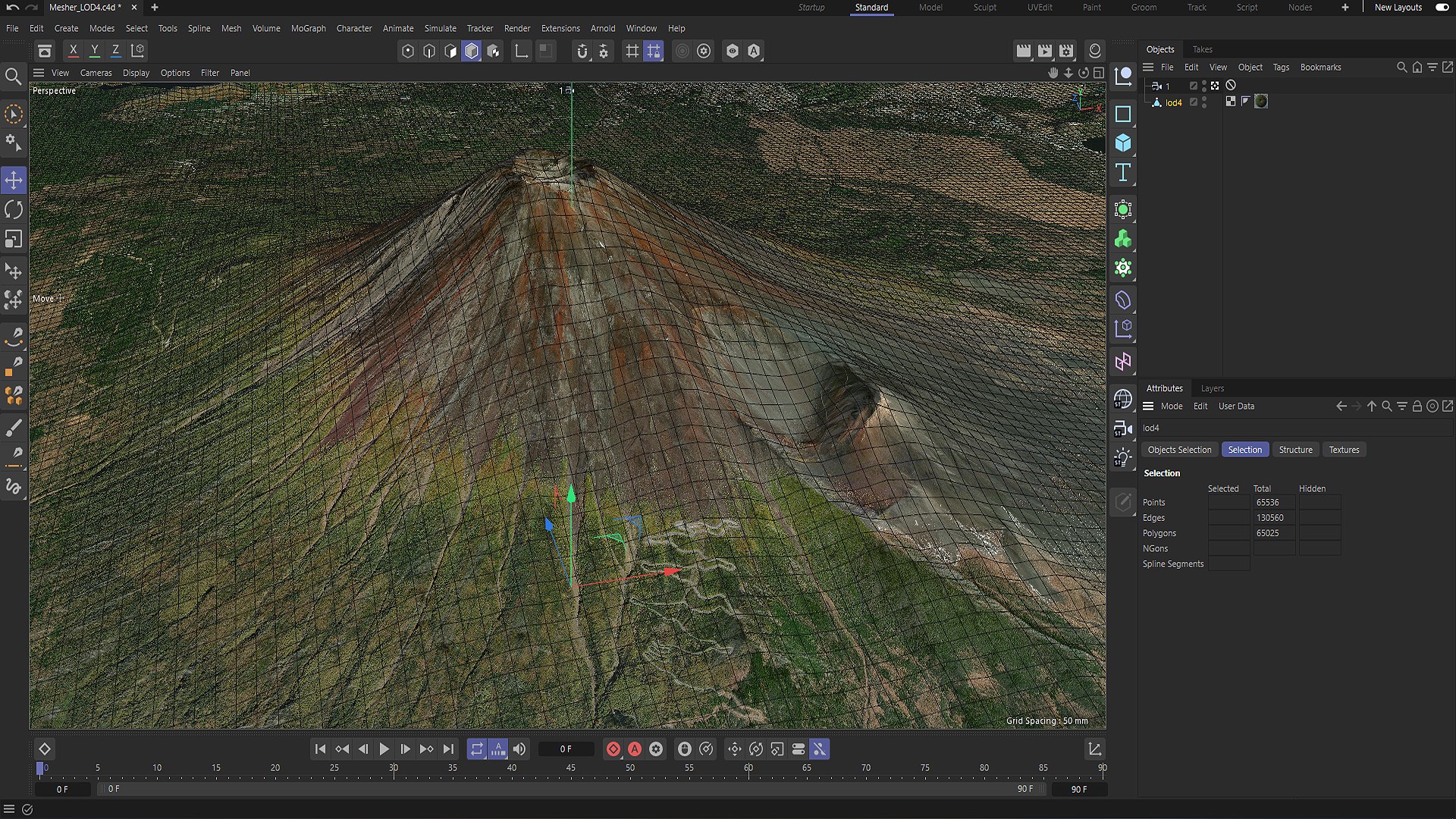Viewport: 1456px width, 819px height.
Task: Switch to Edges mode
Action: [x=429, y=51]
